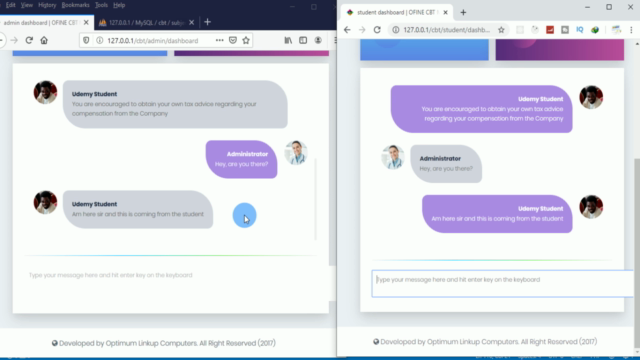Toggle Firefox sidebar view icon
This screenshot has width=640, height=360.
pyautogui.click(x=303, y=40)
